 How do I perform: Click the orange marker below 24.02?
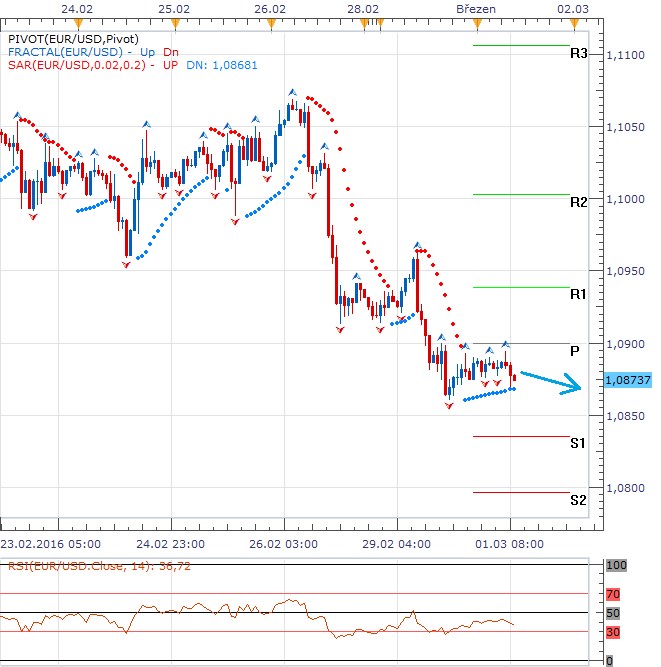tap(62, 21)
